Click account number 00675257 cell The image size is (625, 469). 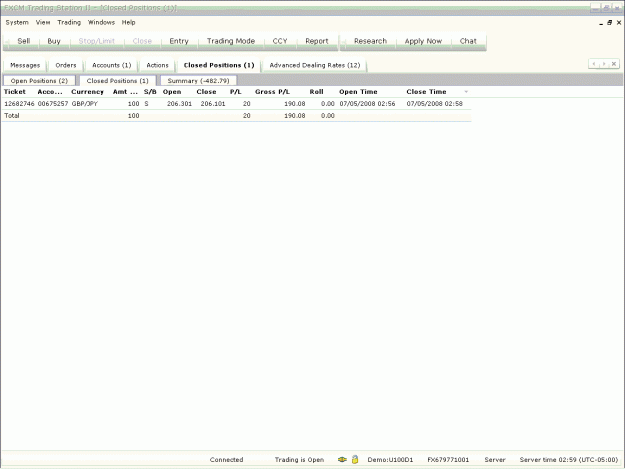(x=53, y=104)
